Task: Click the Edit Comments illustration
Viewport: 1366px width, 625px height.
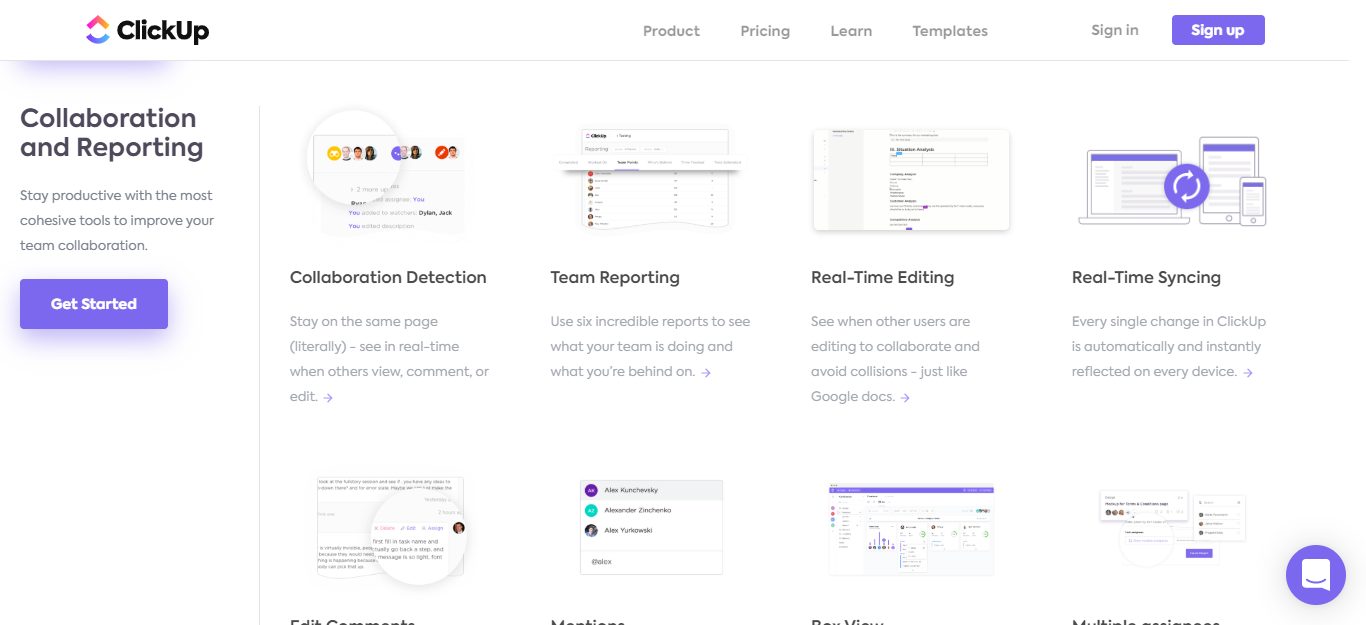Action: (391, 529)
